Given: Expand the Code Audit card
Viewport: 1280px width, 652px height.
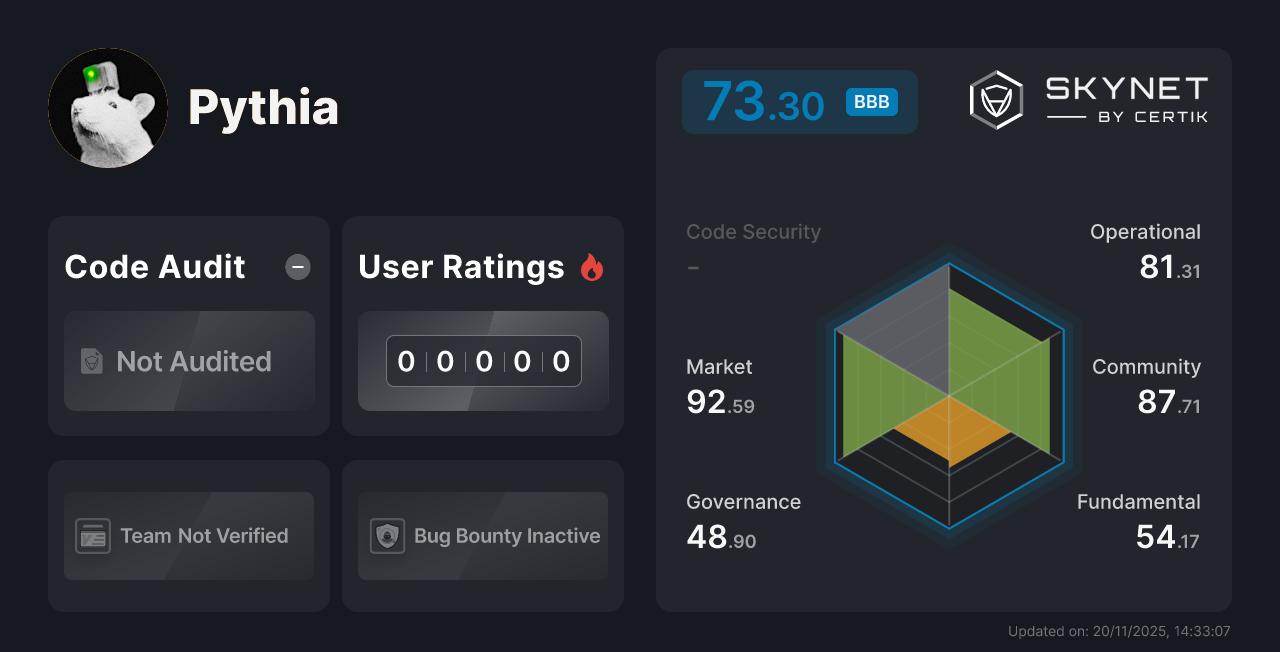Looking at the screenshot, I should (x=189, y=325).
